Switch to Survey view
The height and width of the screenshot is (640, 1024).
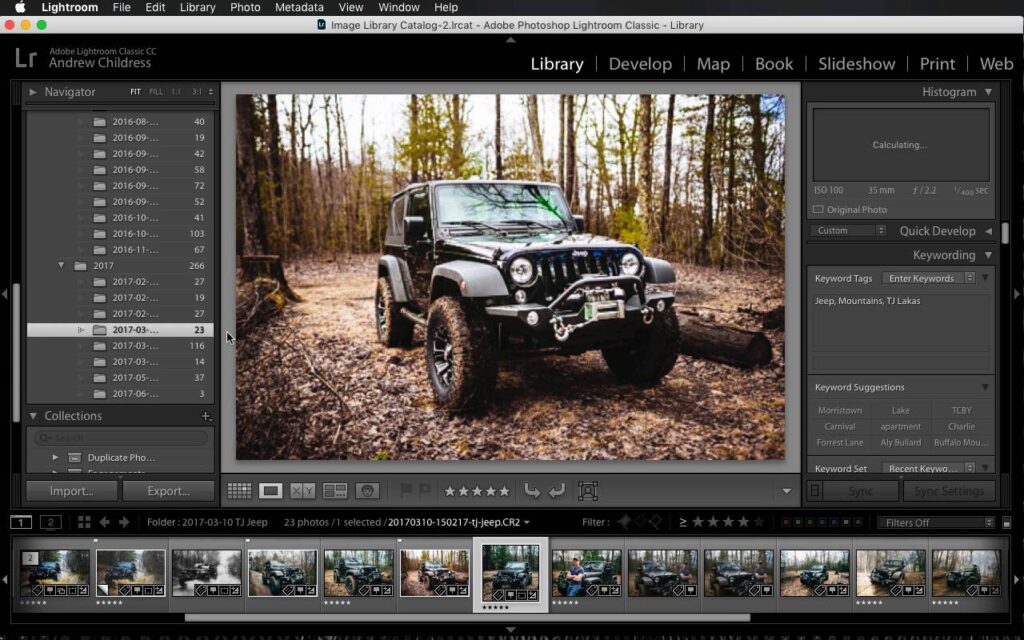click(335, 490)
